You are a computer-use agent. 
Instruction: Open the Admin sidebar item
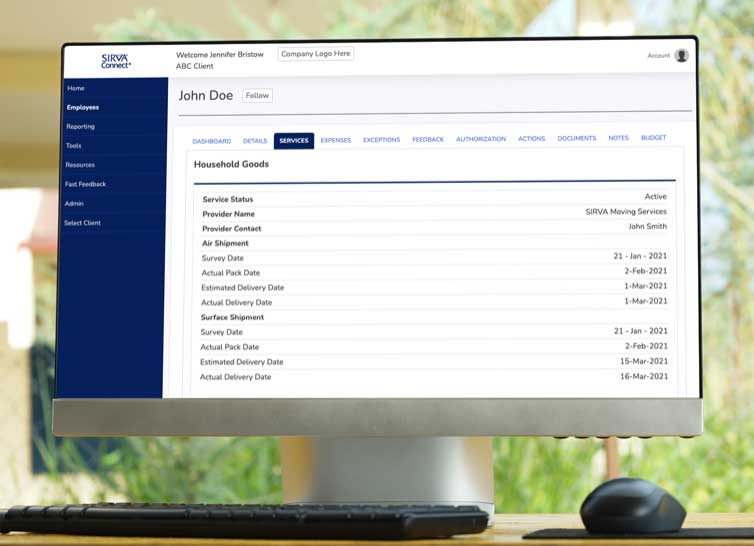pyautogui.click(x=74, y=203)
